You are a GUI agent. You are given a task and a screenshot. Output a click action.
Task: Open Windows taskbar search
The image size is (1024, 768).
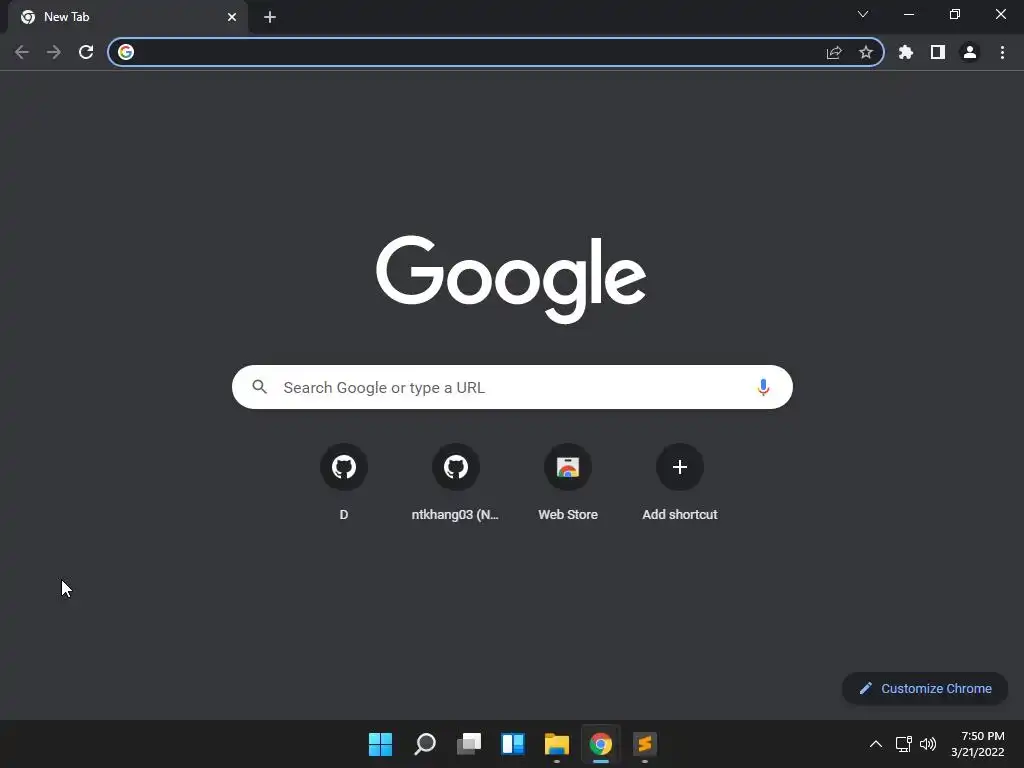(x=424, y=744)
